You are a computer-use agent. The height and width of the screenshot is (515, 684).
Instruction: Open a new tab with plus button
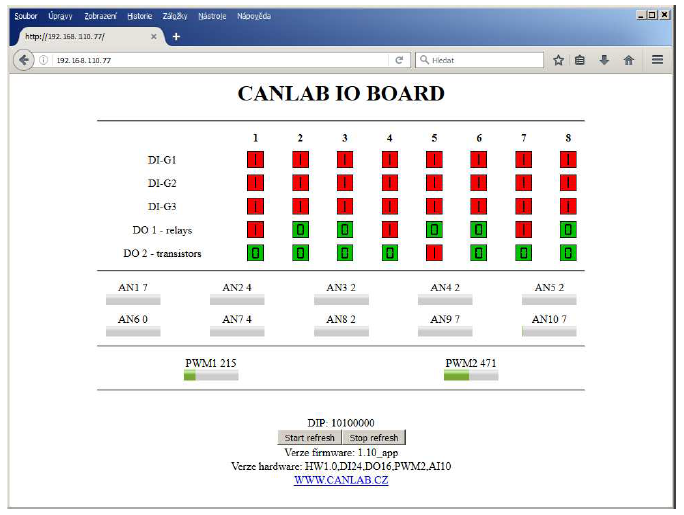(x=176, y=37)
